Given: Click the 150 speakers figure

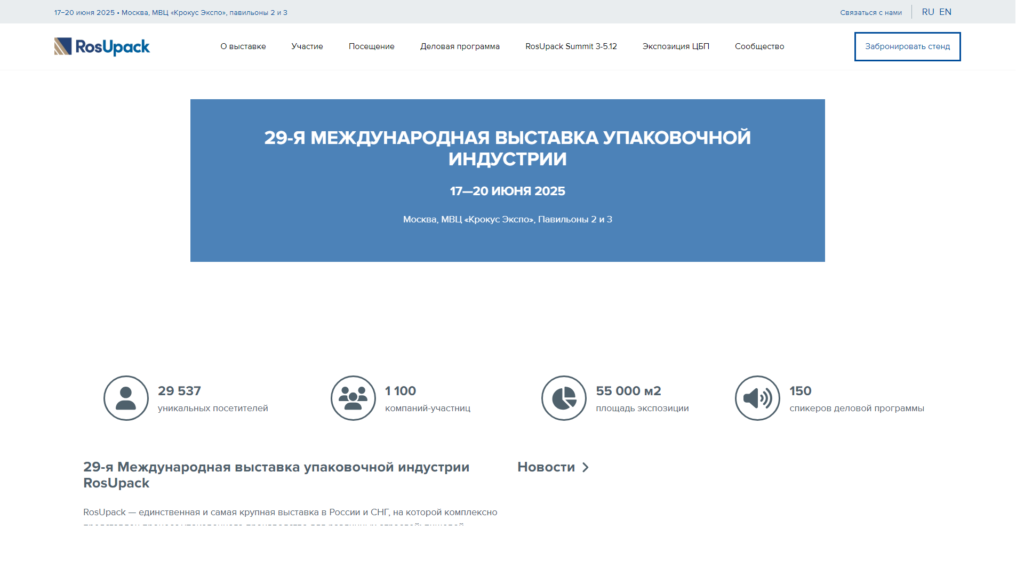Looking at the screenshot, I should coord(800,391).
